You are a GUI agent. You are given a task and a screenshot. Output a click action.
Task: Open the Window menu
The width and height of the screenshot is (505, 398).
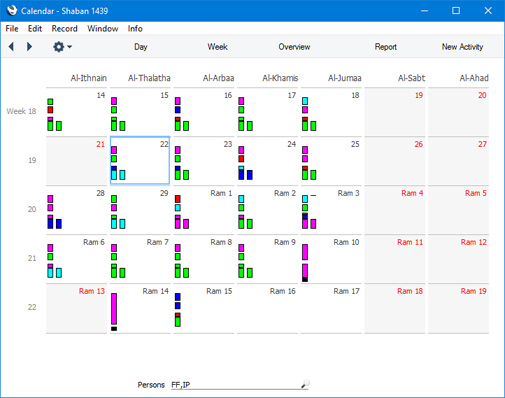pos(103,29)
